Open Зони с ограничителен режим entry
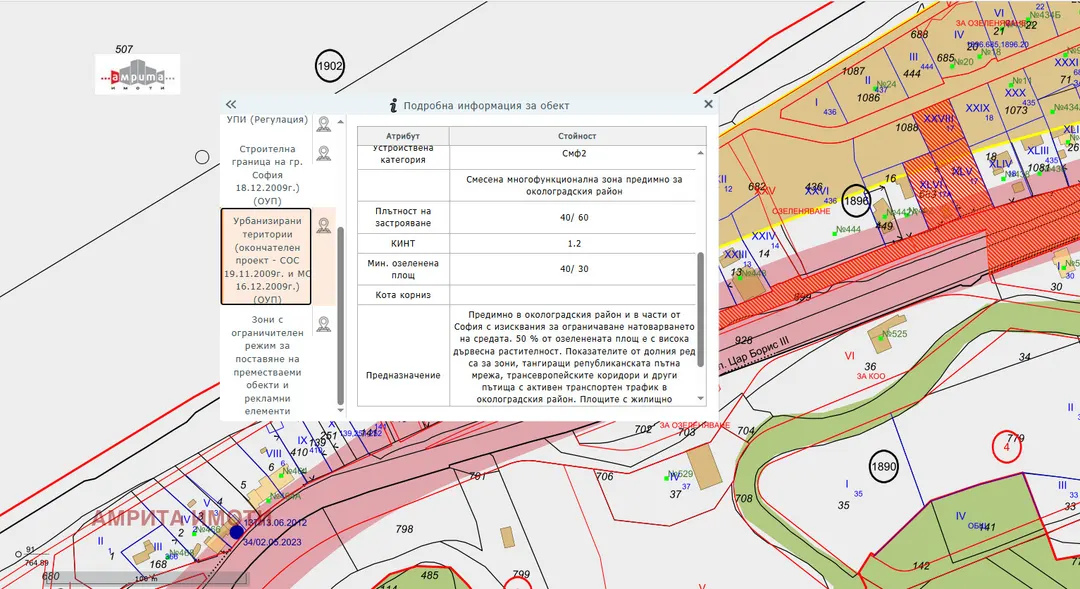Image resolution: width=1080 pixels, height=589 pixels. point(267,365)
